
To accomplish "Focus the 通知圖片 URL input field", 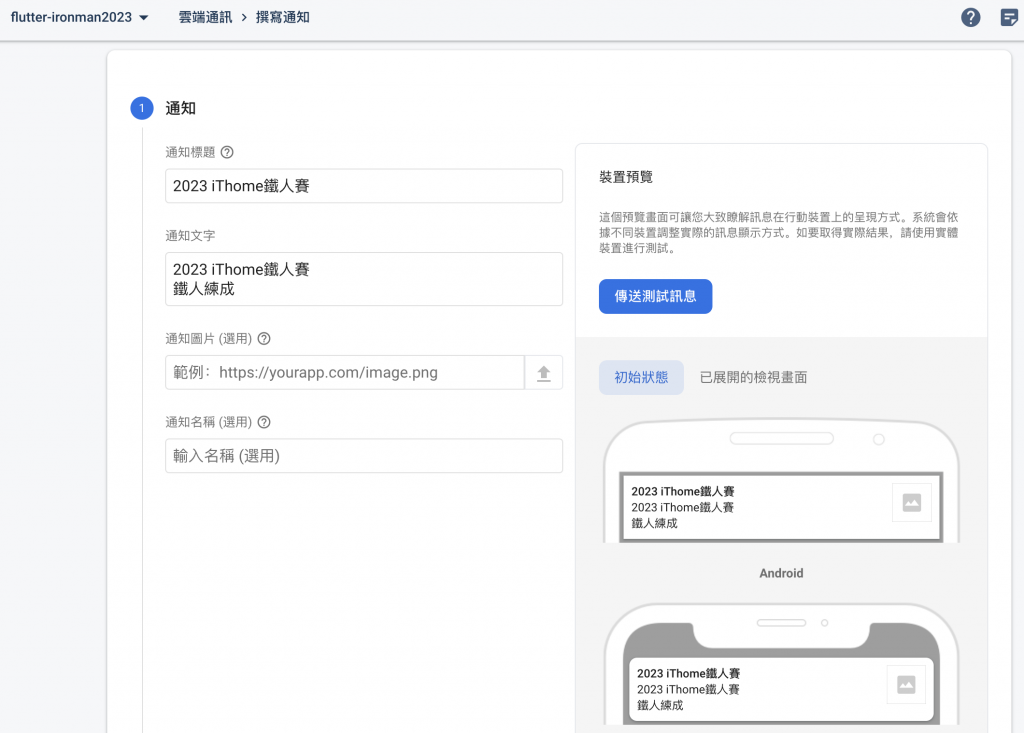I will pyautogui.click(x=345, y=373).
